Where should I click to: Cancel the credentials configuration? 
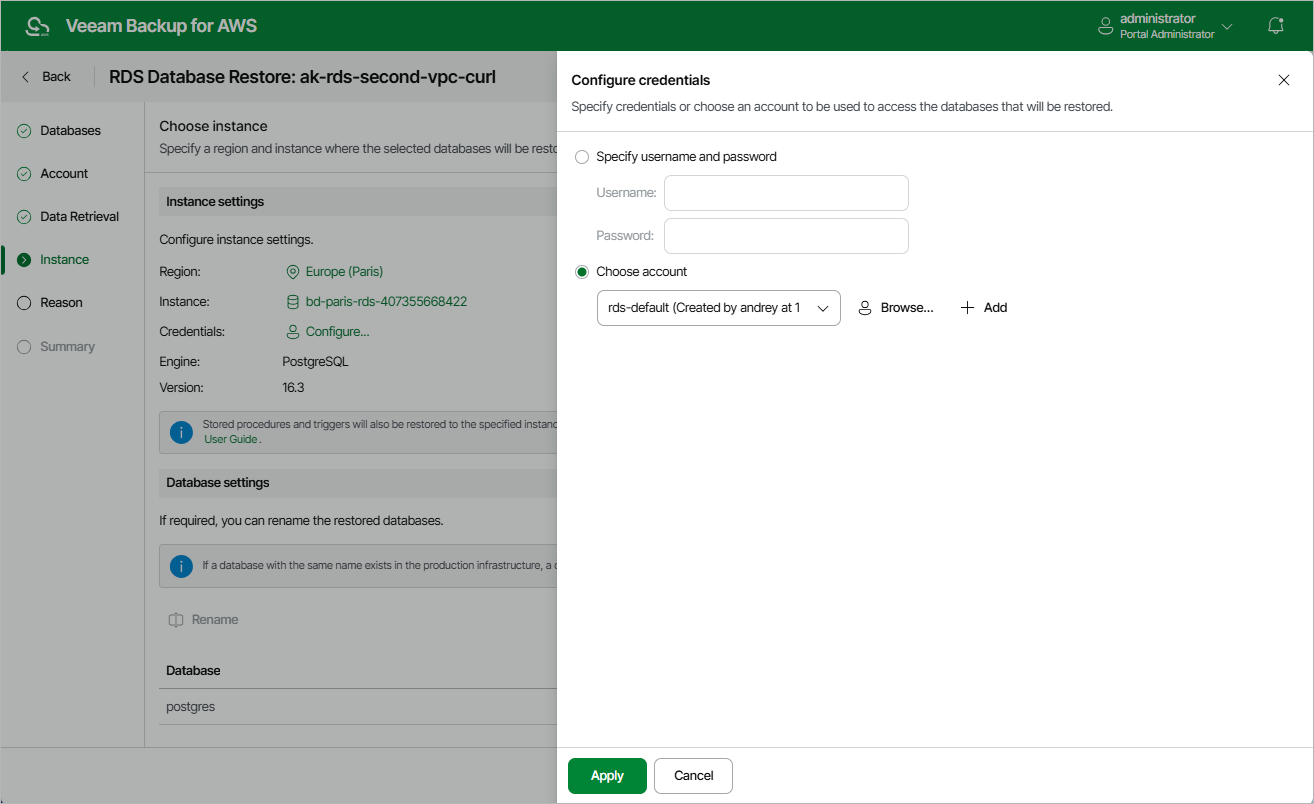pyautogui.click(x=693, y=776)
